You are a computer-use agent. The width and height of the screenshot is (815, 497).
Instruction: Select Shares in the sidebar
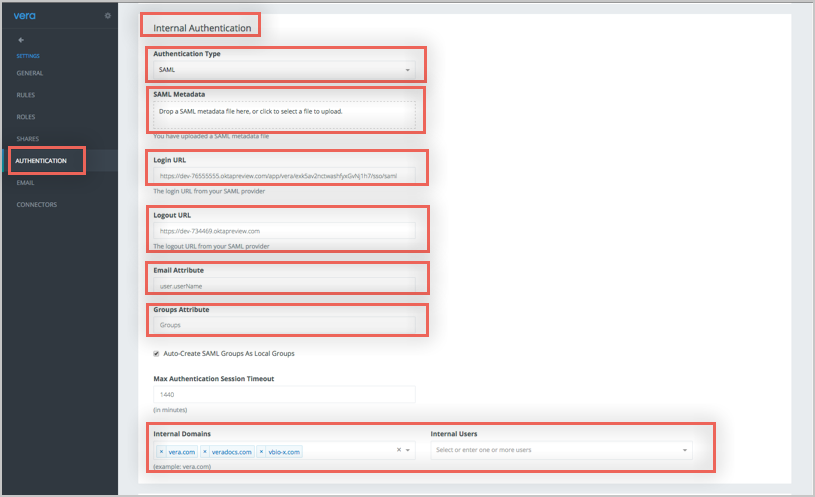click(28, 139)
